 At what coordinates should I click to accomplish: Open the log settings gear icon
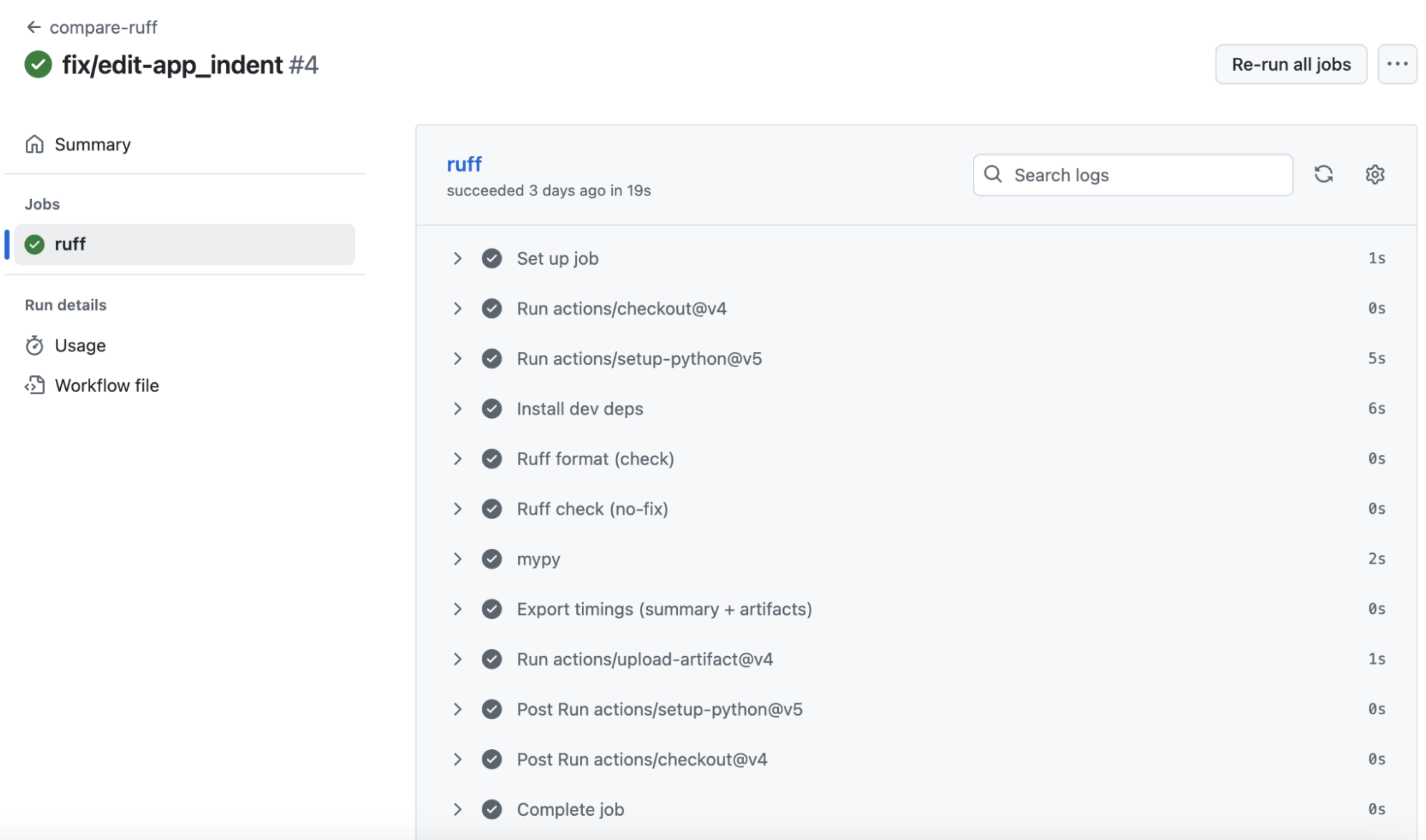1374,175
